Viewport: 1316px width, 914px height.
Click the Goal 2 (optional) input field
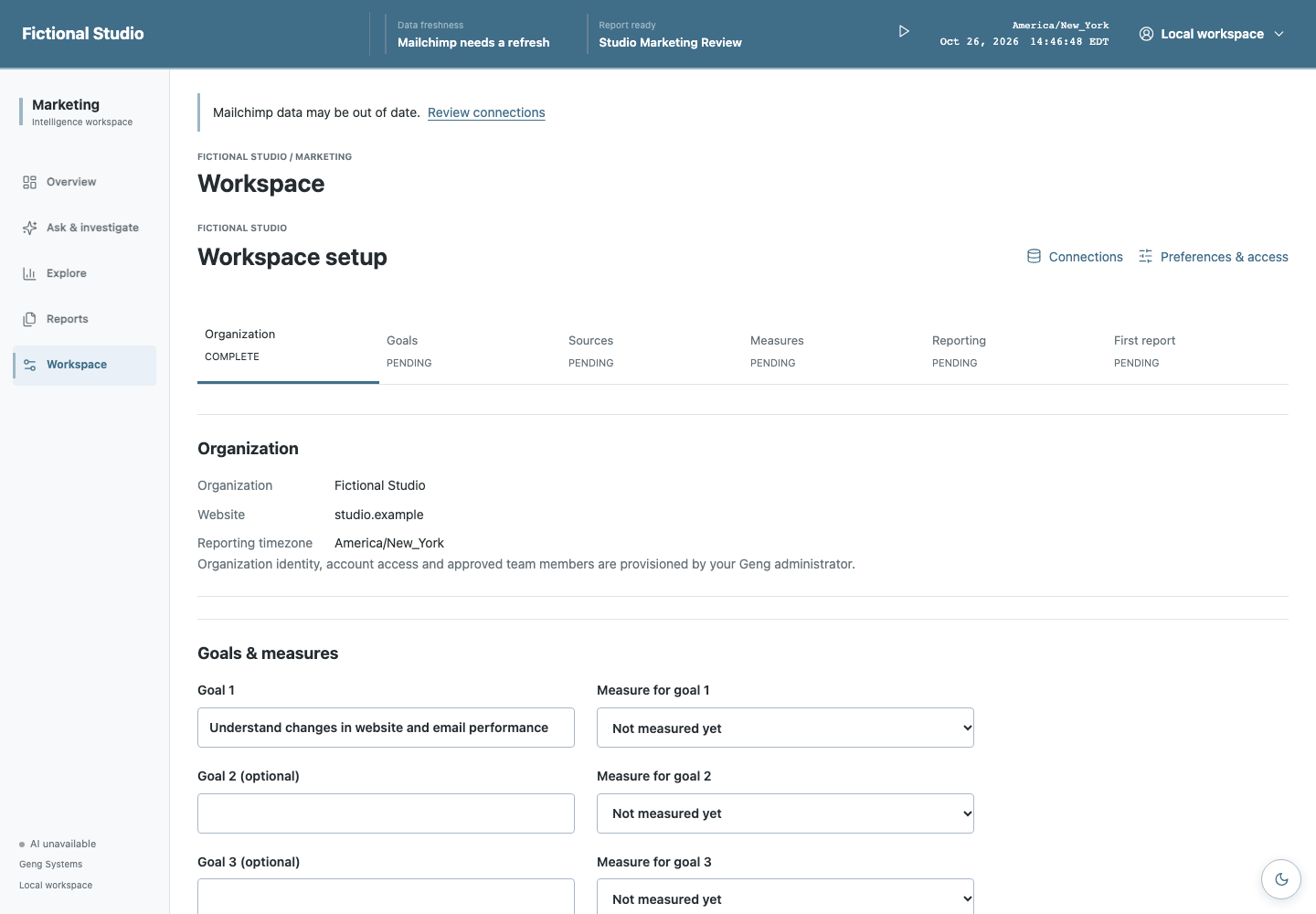pyautogui.click(x=386, y=813)
